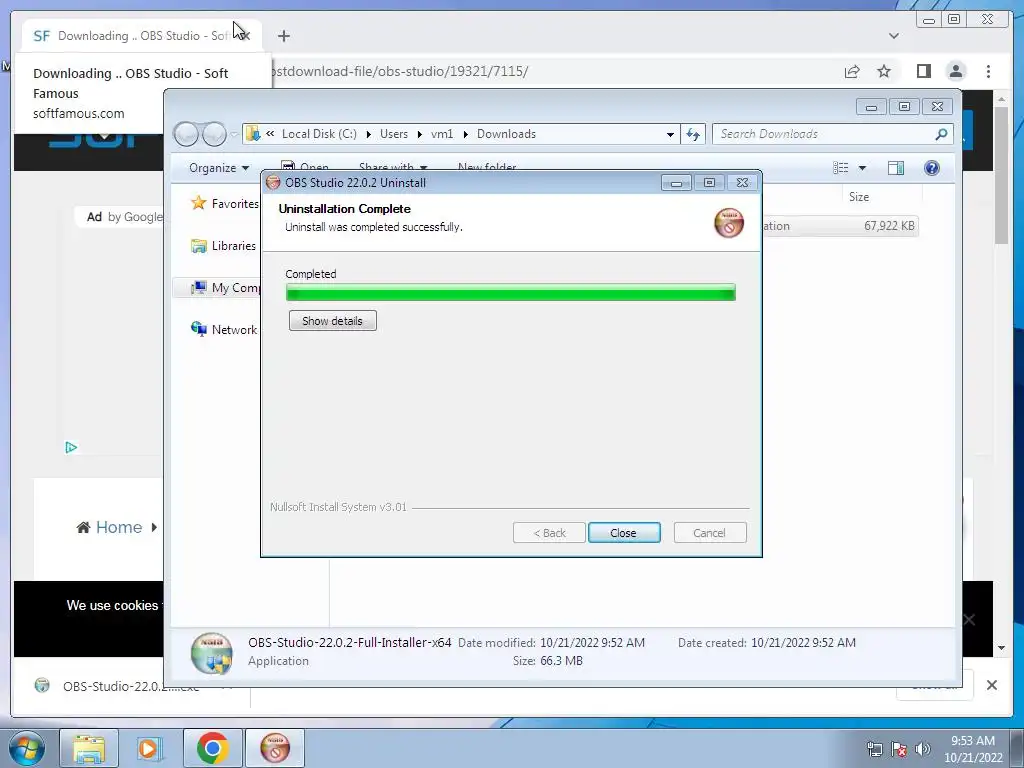Open the Organize menu in Explorer

(x=219, y=168)
